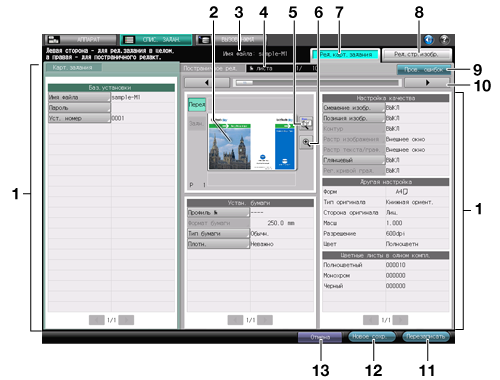Click the Обычн. paper type value
The height and width of the screenshot is (380, 500).
260,234
